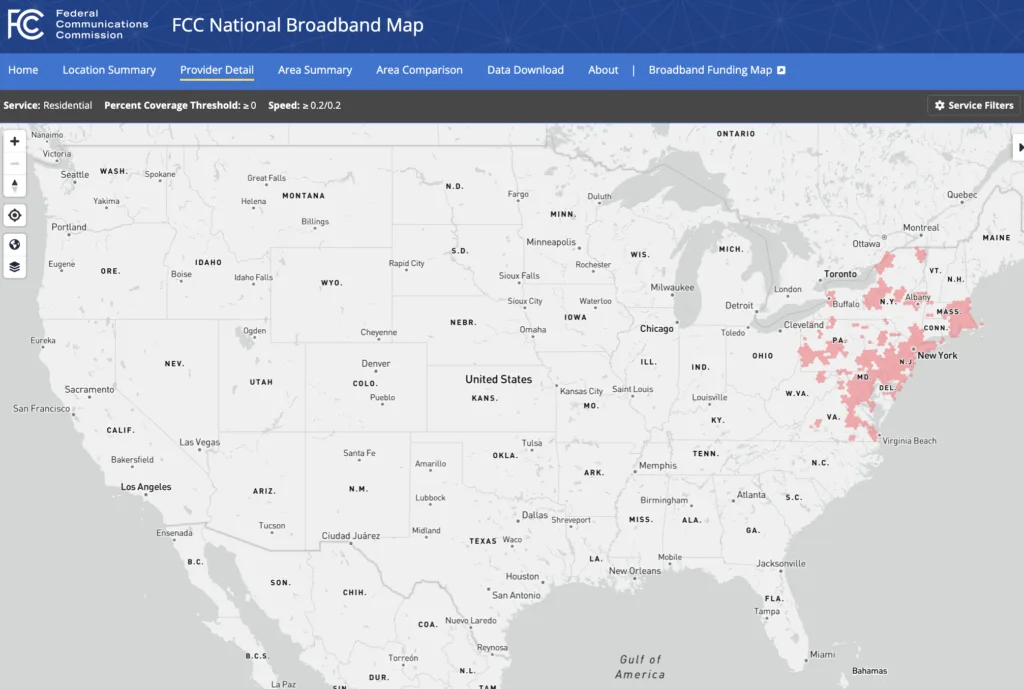Screen dimensions: 1024x689
Task: Click the Chicago label on the map
Action: [x=656, y=328]
